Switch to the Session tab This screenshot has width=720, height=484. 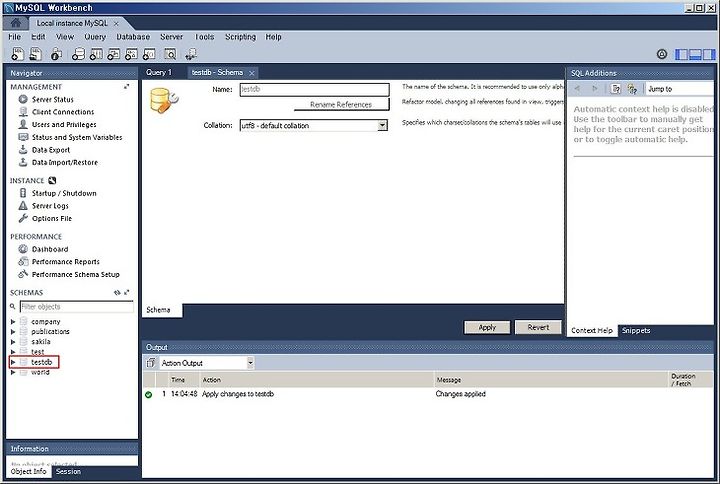pos(68,471)
